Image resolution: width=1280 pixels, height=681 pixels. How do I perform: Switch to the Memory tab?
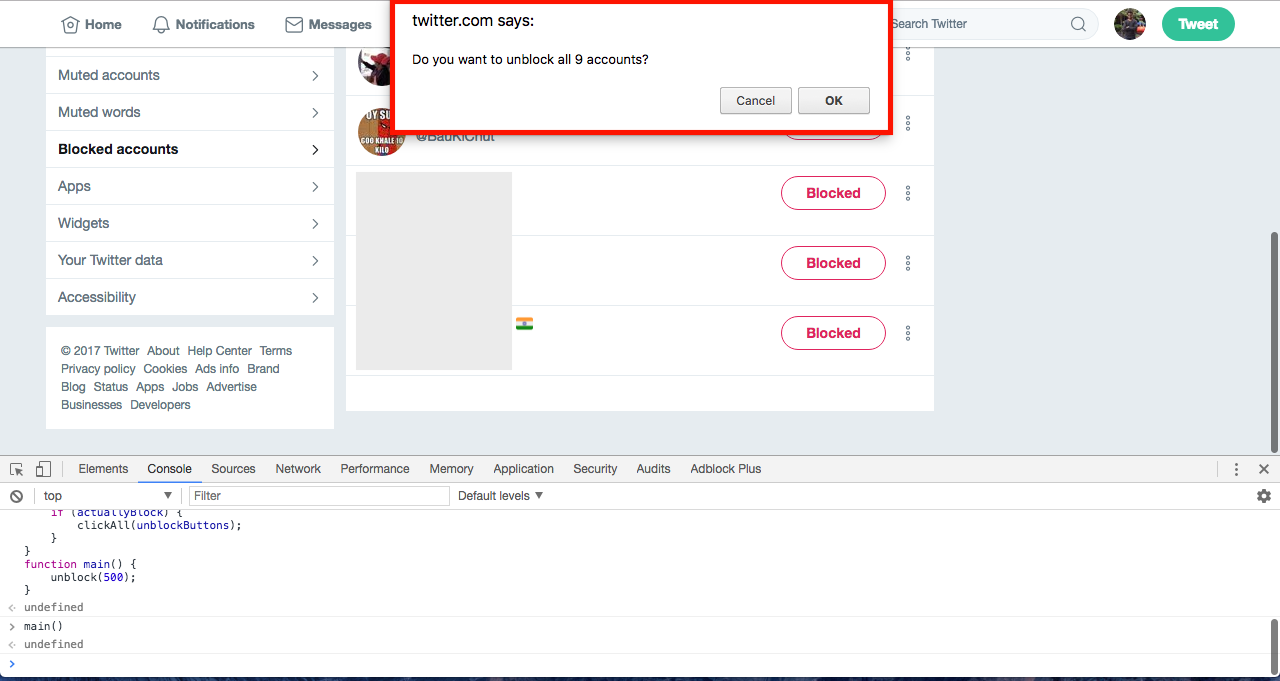(x=451, y=469)
